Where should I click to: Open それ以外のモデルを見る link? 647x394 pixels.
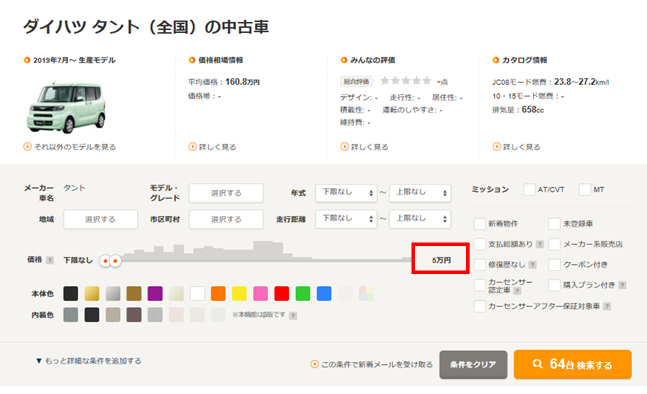tap(70, 147)
